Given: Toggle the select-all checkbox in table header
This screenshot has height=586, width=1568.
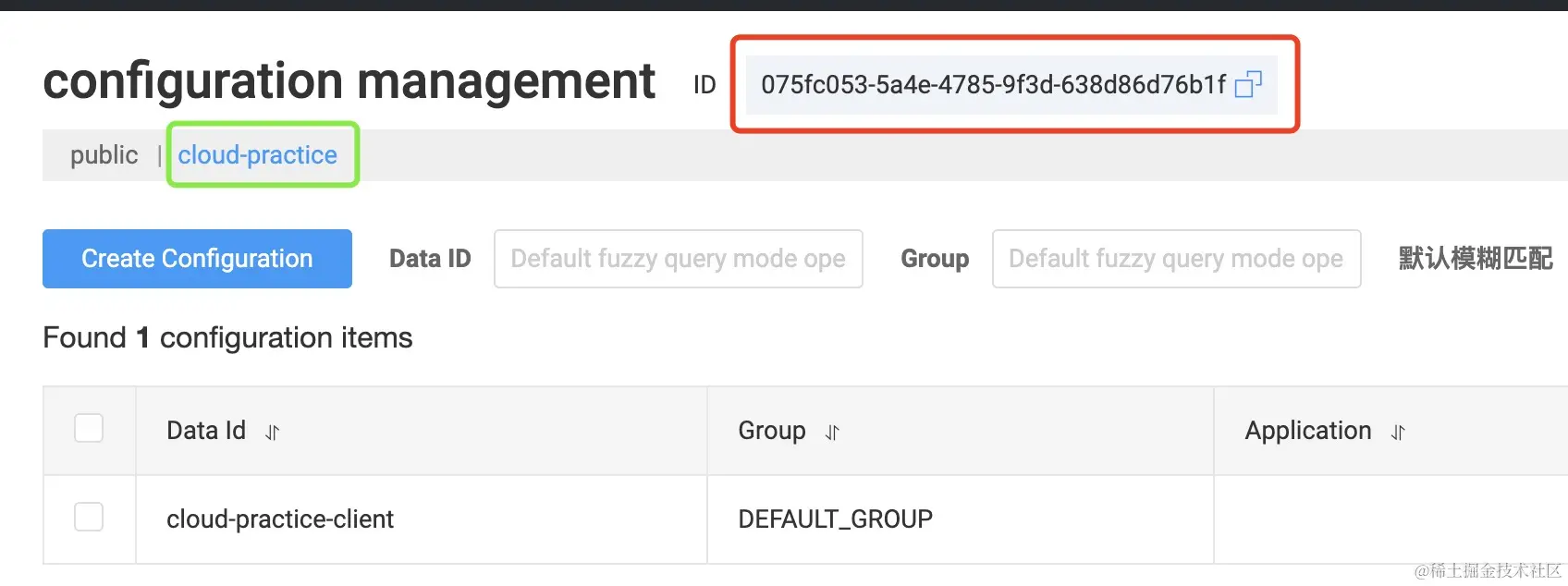Looking at the screenshot, I should (89, 428).
